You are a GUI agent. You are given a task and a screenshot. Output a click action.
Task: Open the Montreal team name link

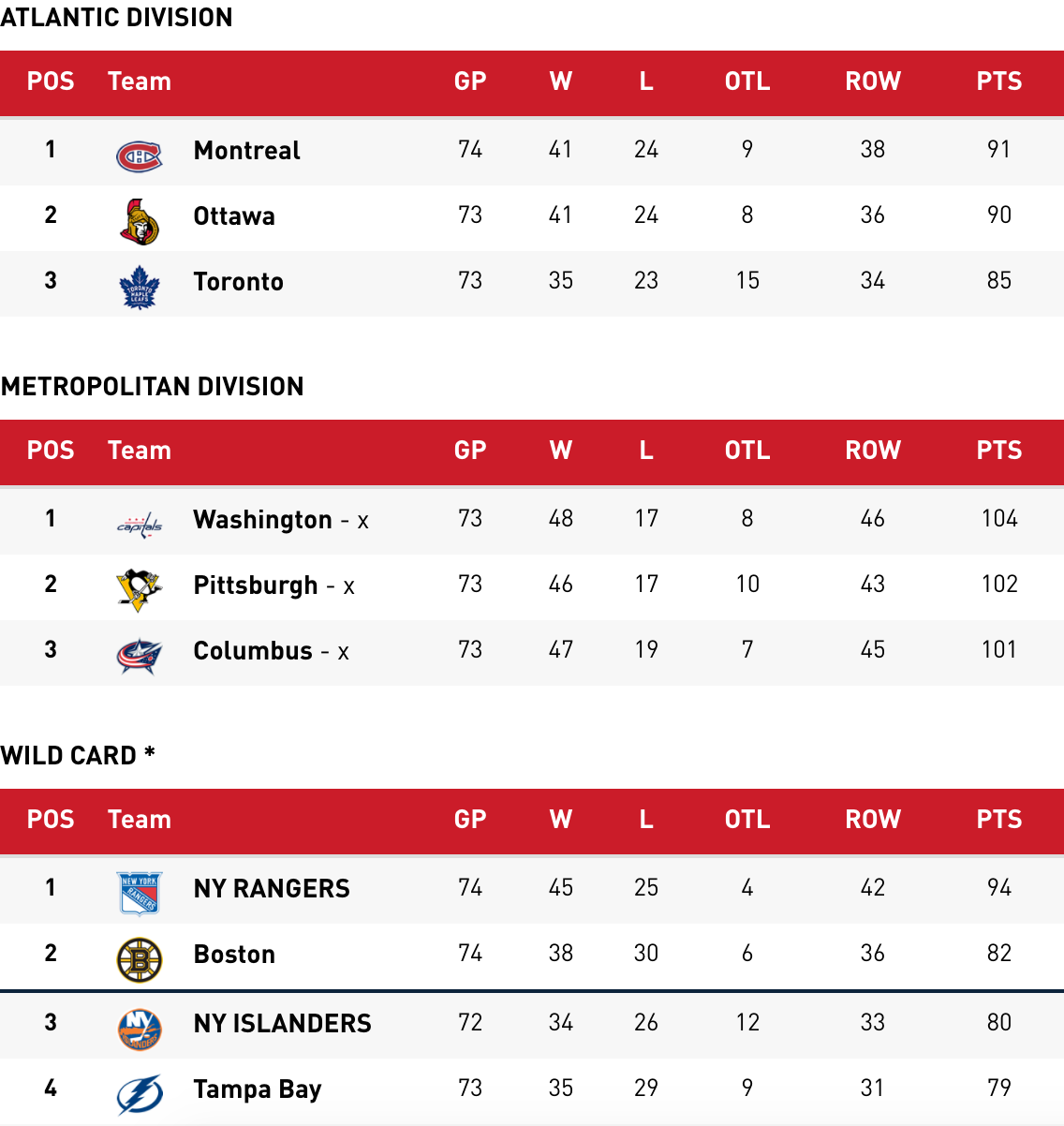(246, 150)
